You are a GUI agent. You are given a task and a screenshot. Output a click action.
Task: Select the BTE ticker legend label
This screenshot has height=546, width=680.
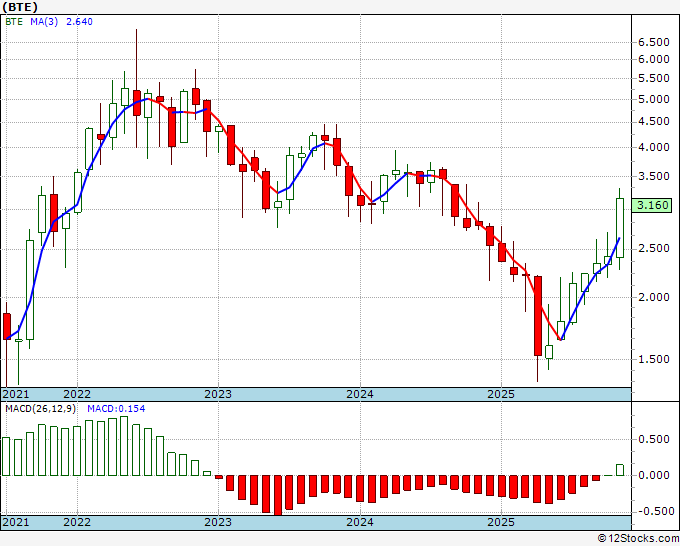click(14, 22)
